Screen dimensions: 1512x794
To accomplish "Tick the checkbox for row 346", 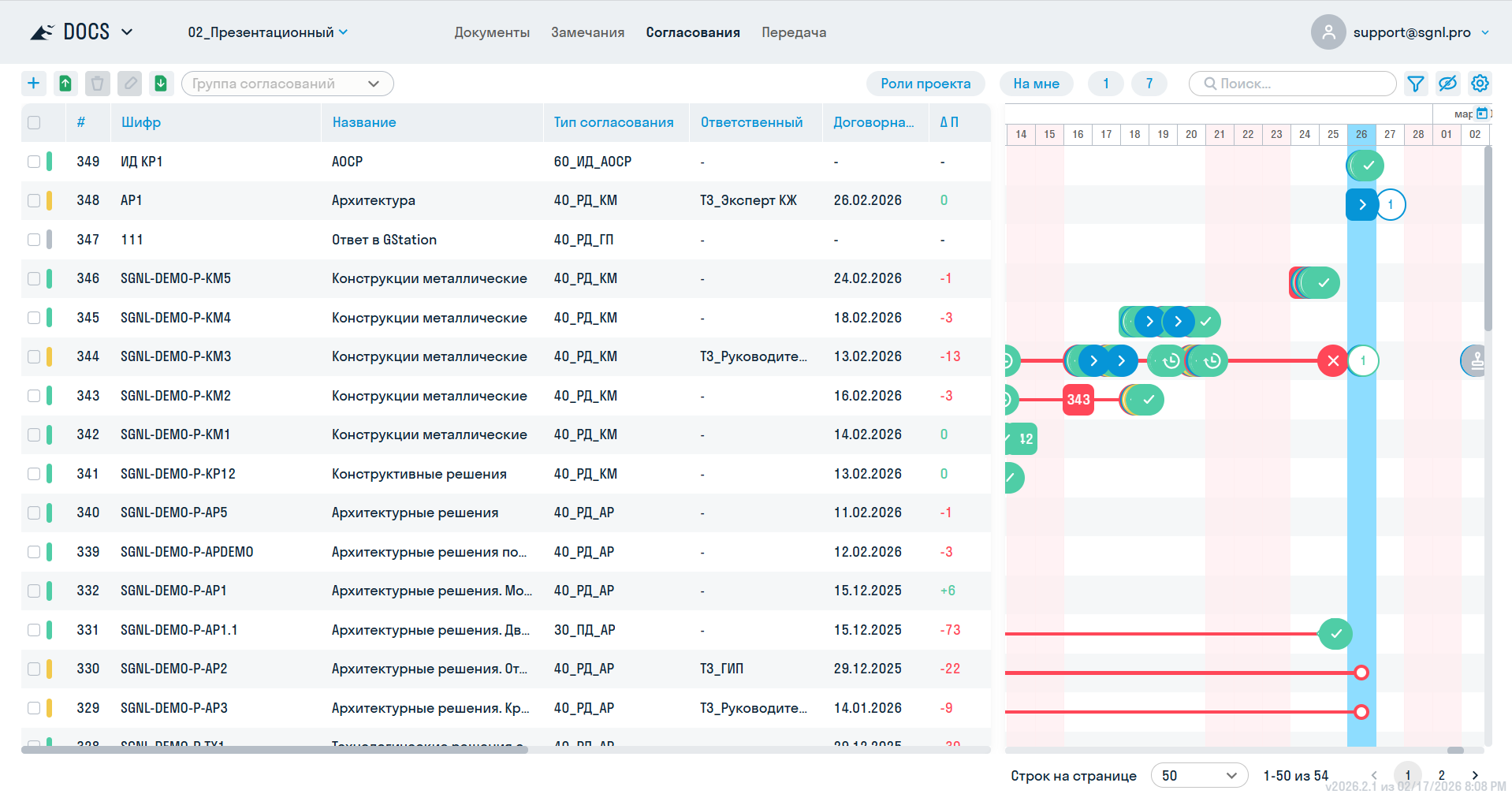I will 34,278.
